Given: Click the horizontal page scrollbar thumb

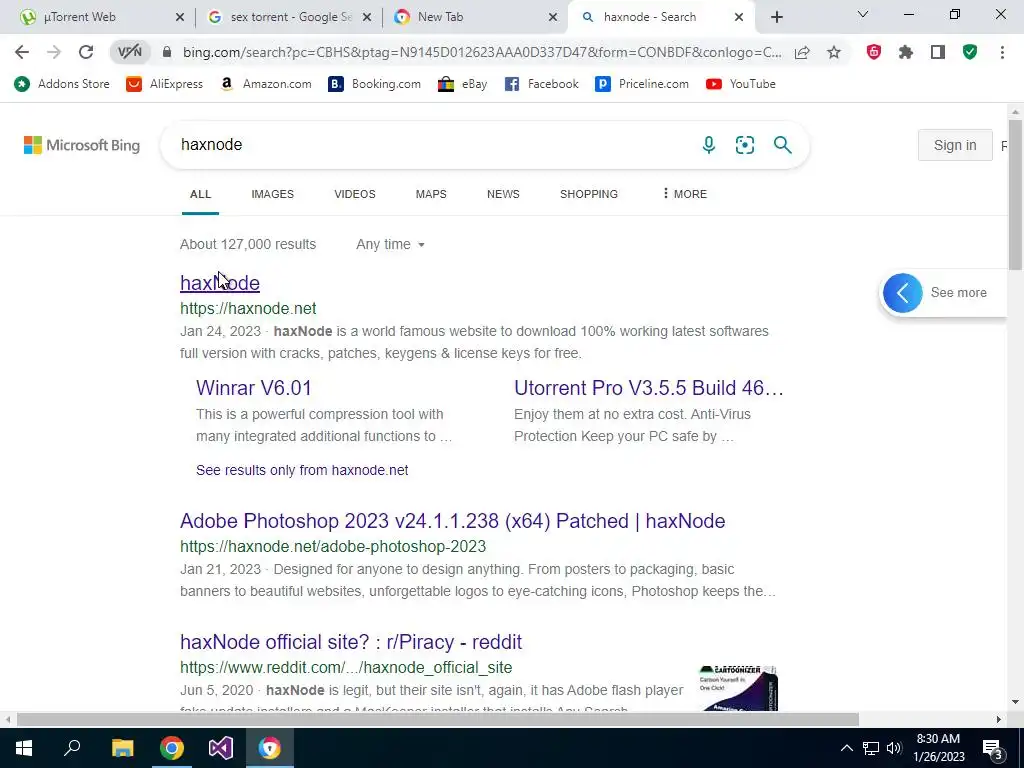Looking at the screenshot, I should coord(438,720).
